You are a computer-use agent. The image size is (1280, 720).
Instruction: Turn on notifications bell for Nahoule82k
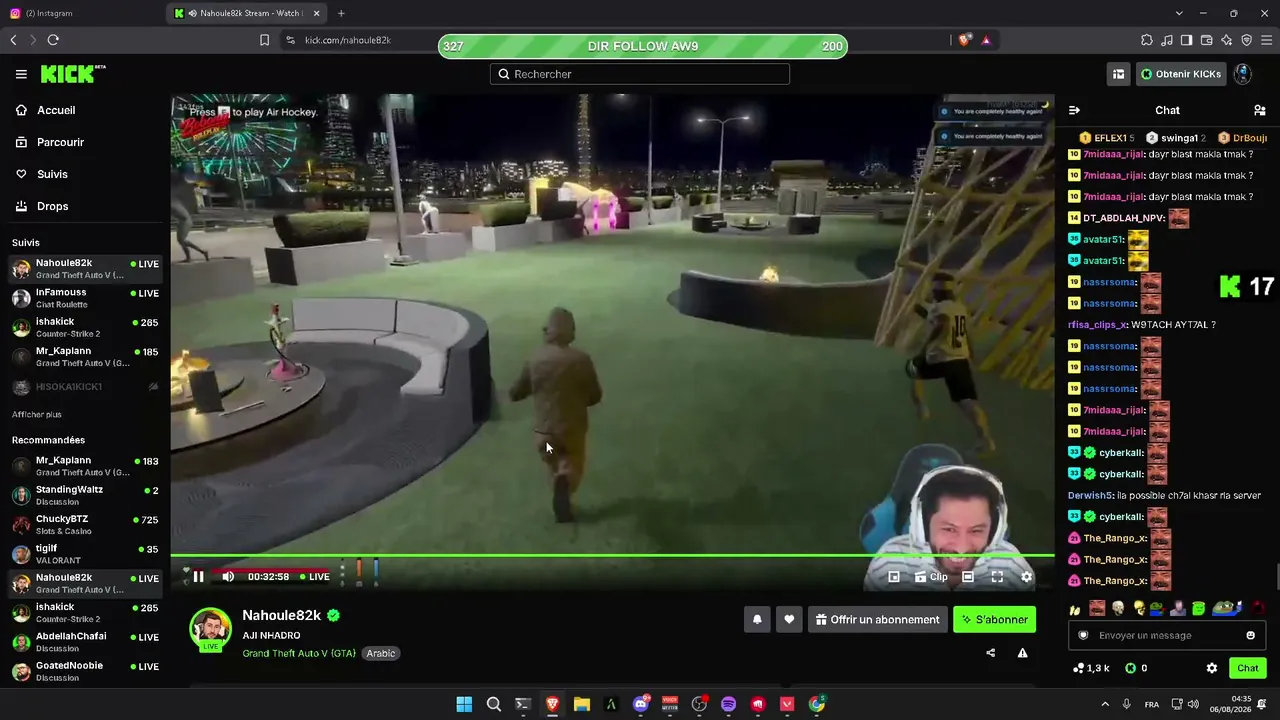(x=757, y=620)
